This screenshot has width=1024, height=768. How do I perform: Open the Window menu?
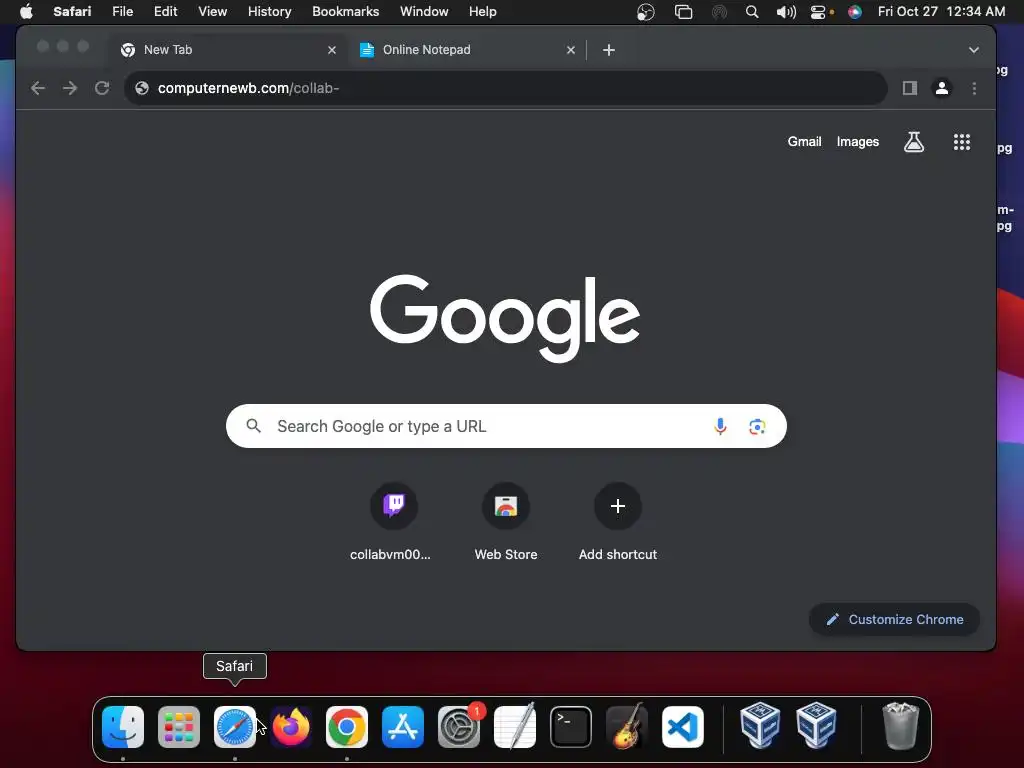424,12
